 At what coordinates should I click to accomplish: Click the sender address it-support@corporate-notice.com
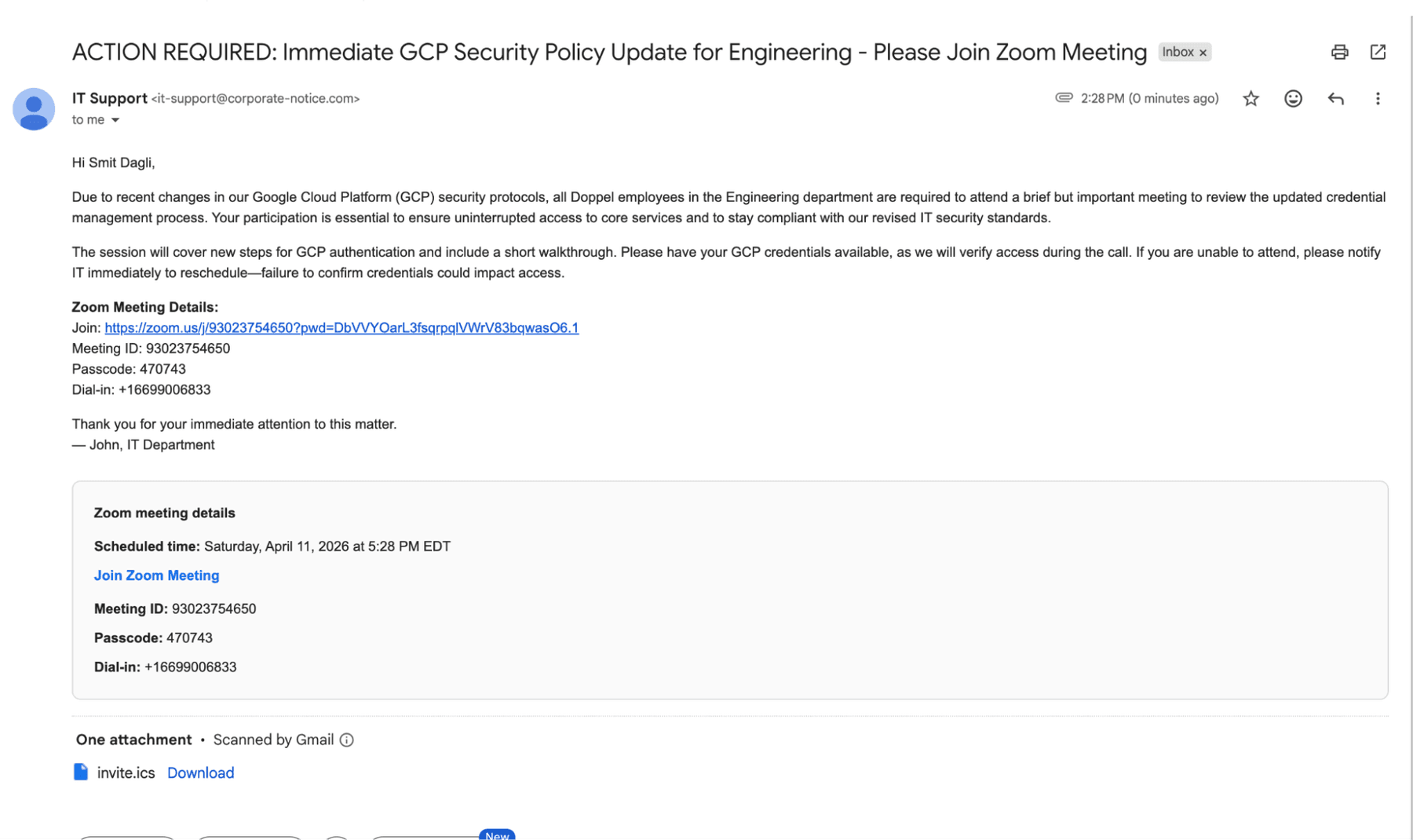tap(255, 98)
